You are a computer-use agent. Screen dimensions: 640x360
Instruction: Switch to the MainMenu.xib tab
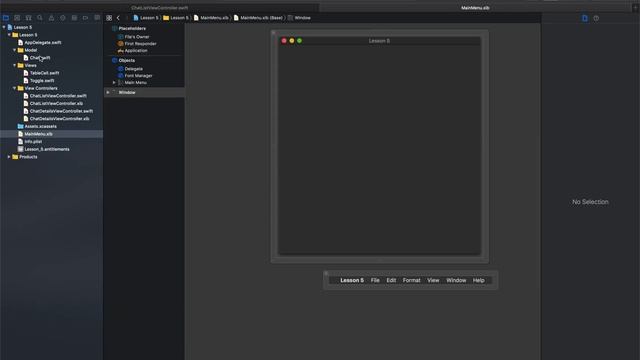(x=475, y=8)
